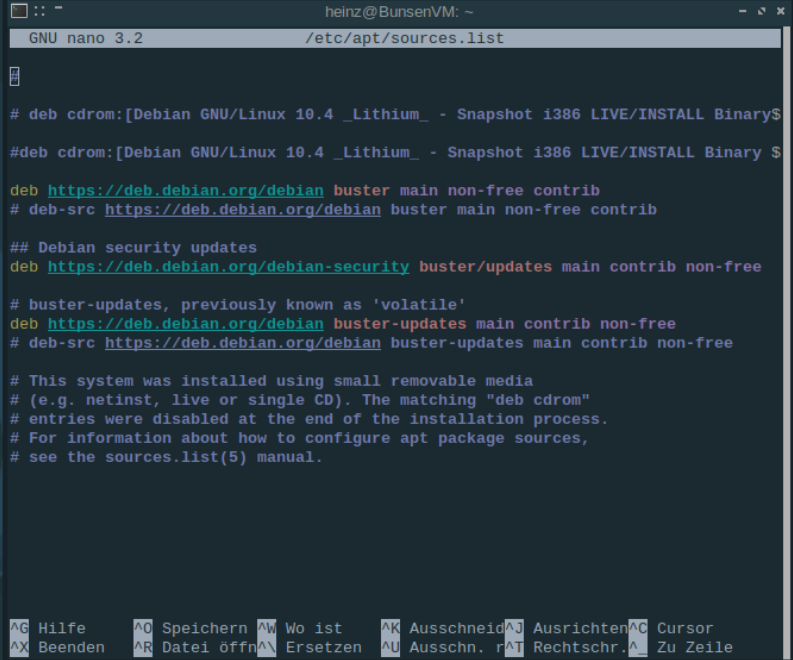793x660 pixels.
Task: Click the ^T Rechtschr. shortcut
Action: tap(566, 647)
